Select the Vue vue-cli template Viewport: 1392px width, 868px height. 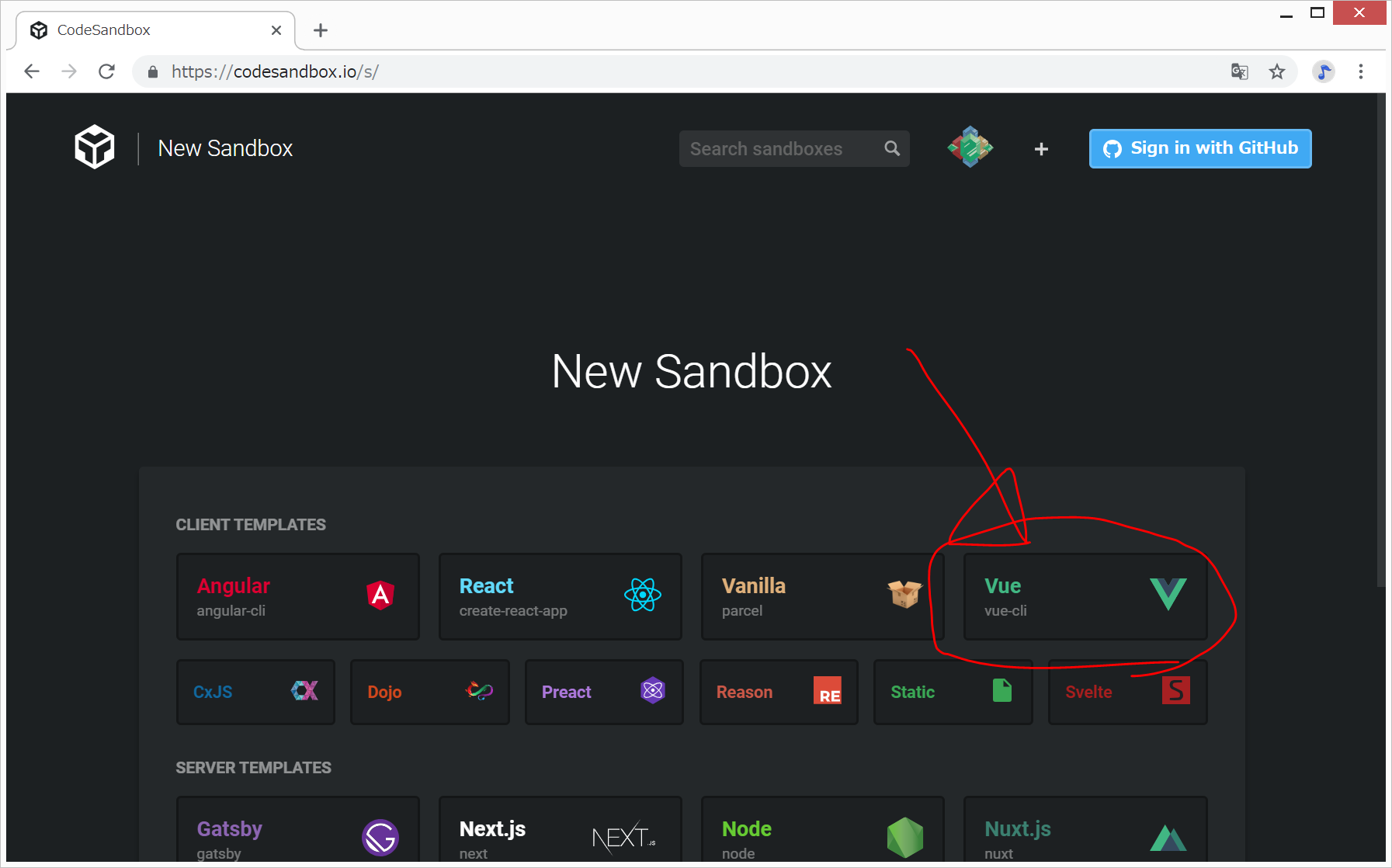pos(1085,596)
